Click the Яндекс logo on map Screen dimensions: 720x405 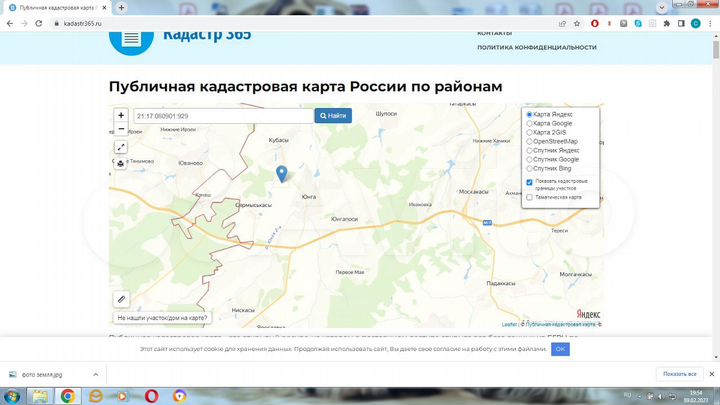click(x=588, y=314)
